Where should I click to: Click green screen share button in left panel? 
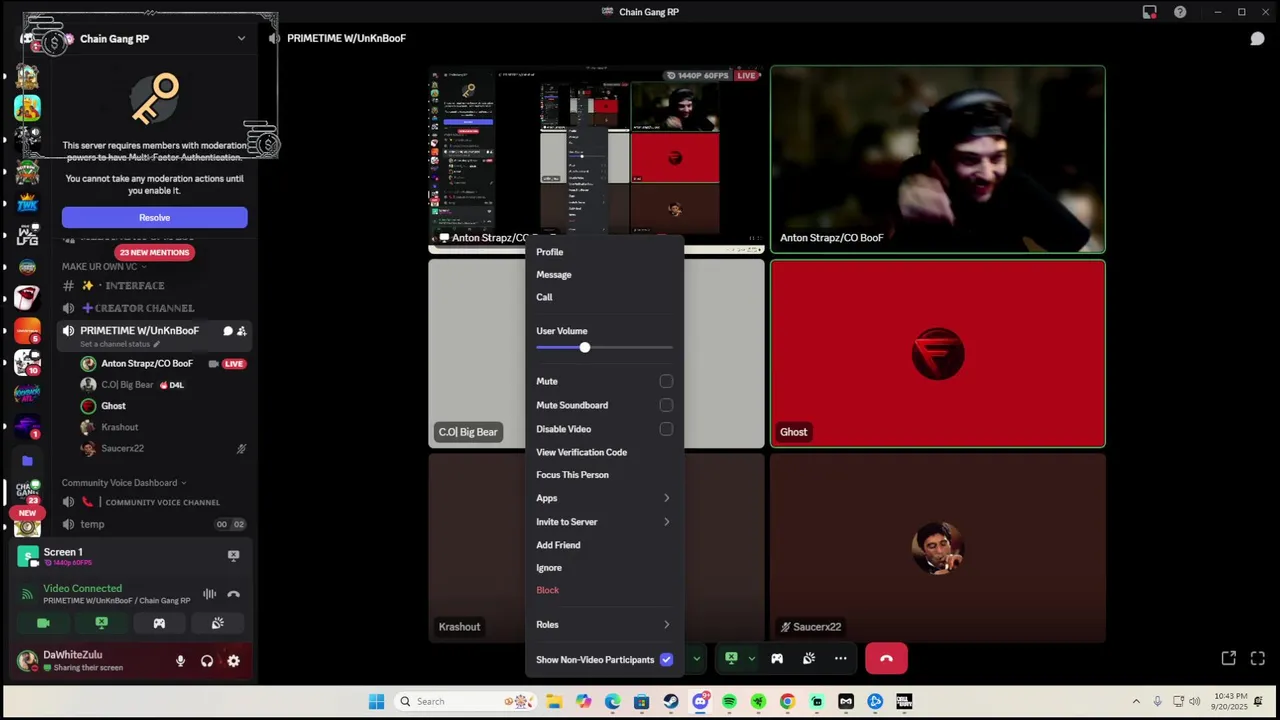[x=101, y=623]
